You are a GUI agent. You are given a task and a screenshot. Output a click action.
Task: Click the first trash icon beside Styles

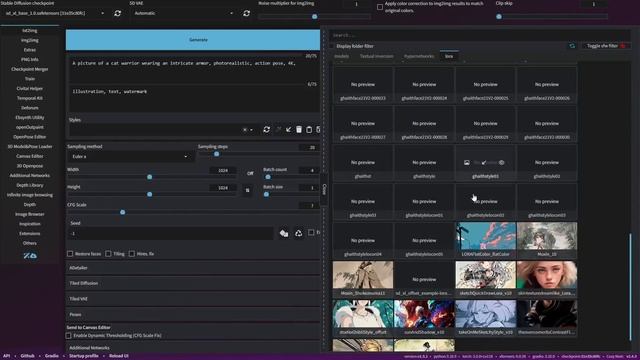tap(299, 129)
